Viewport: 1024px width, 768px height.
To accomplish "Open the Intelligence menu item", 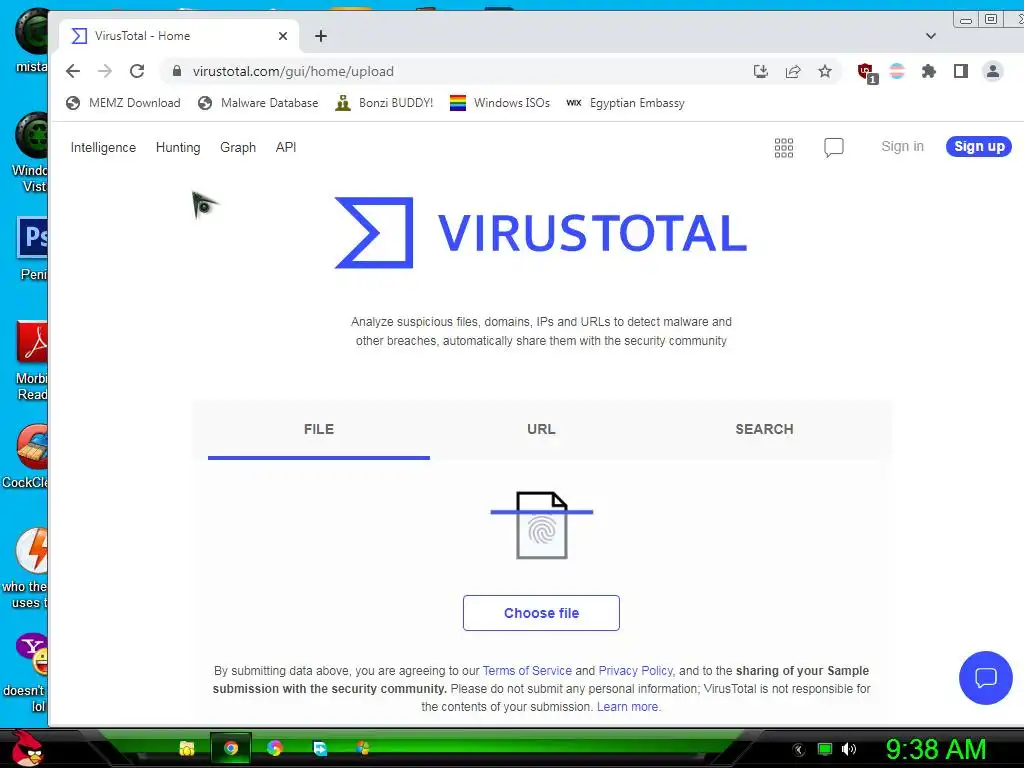I will (x=103, y=148).
